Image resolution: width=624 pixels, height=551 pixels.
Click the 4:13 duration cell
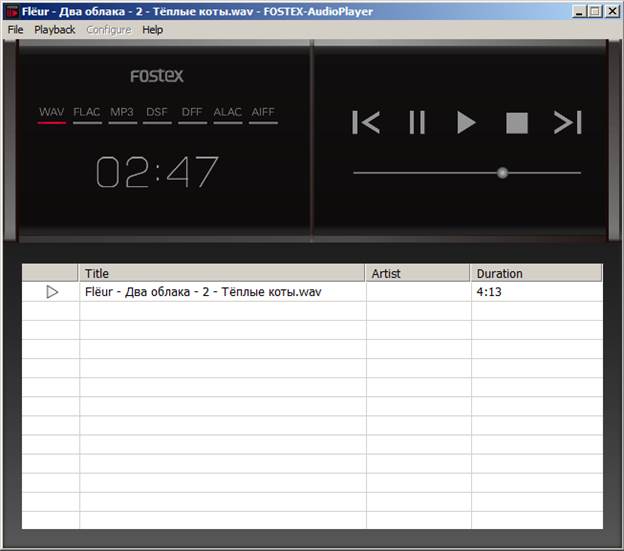click(x=489, y=292)
